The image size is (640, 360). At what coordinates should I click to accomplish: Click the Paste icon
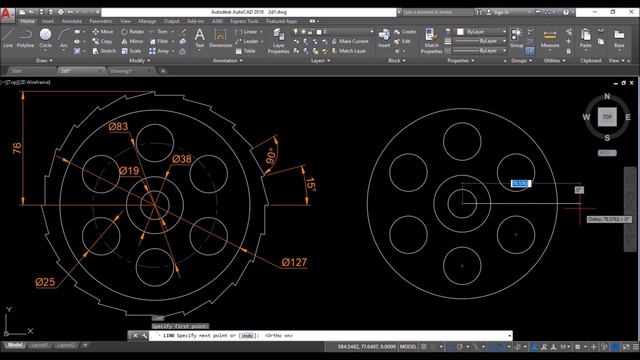pos(585,38)
